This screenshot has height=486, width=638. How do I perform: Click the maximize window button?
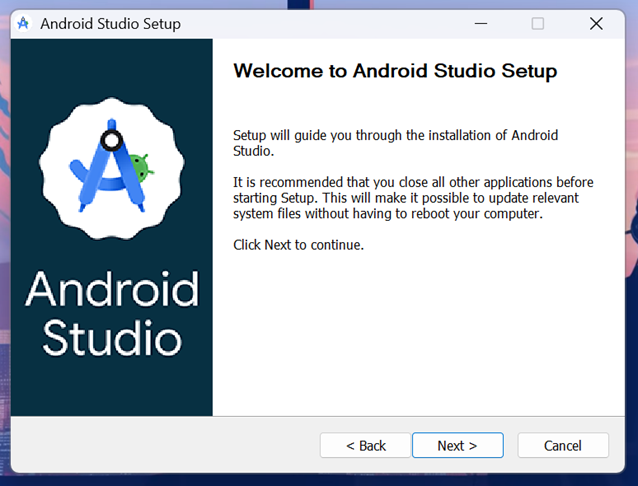click(x=537, y=24)
